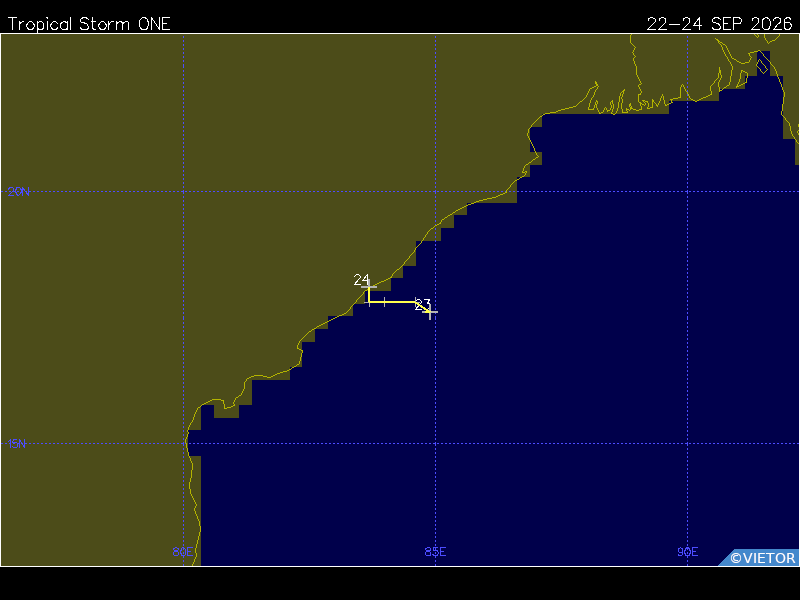Click the horizontal yellow storm track segment
Viewport: 800px width, 600px height.
(x=393, y=302)
